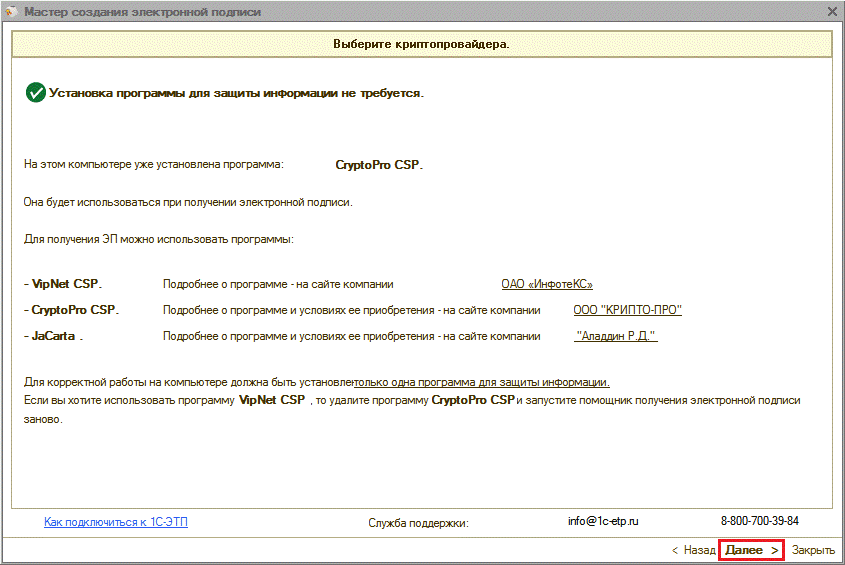Open the Как подключиться к 1С-ЭТП link
The image size is (845, 565).
[116, 522]
